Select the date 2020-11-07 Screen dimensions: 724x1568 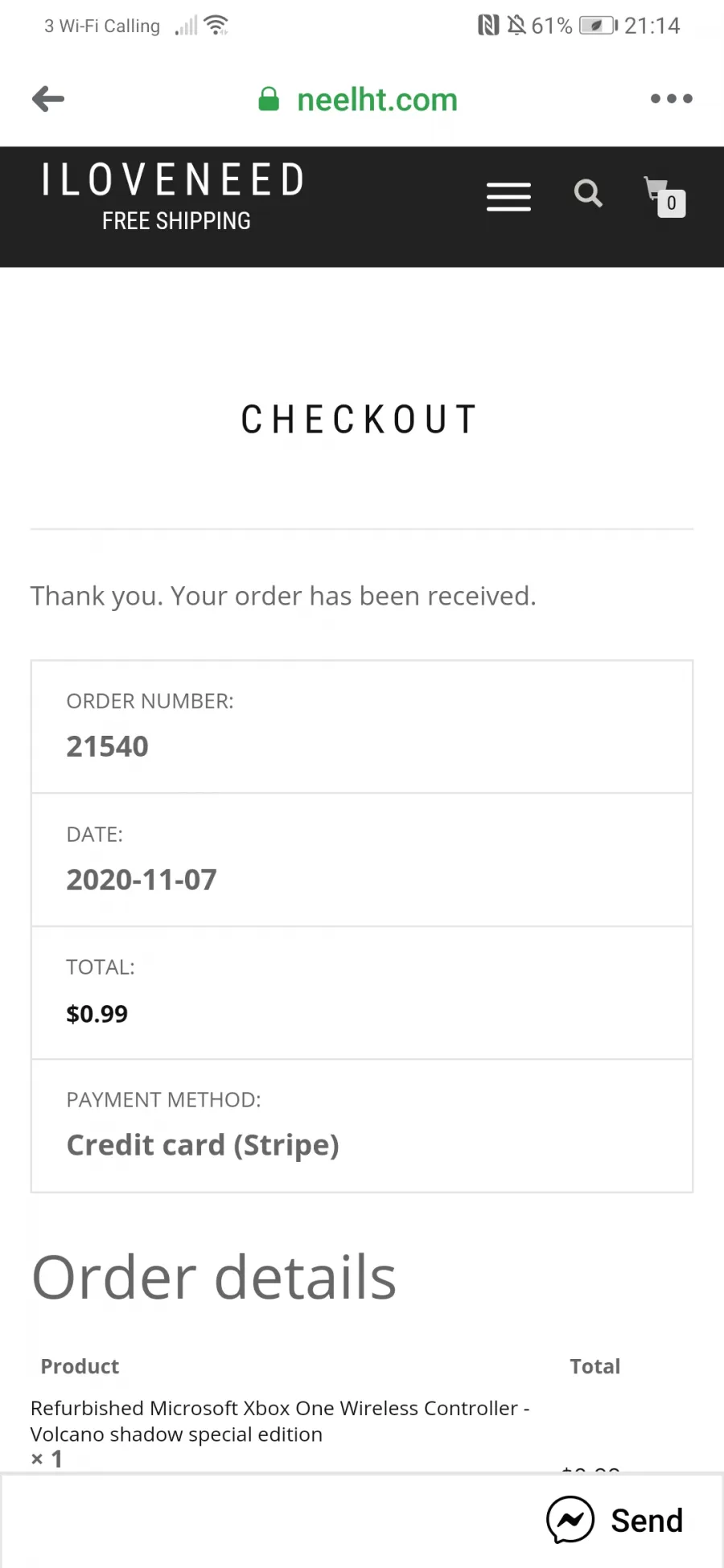pos(142,880)
